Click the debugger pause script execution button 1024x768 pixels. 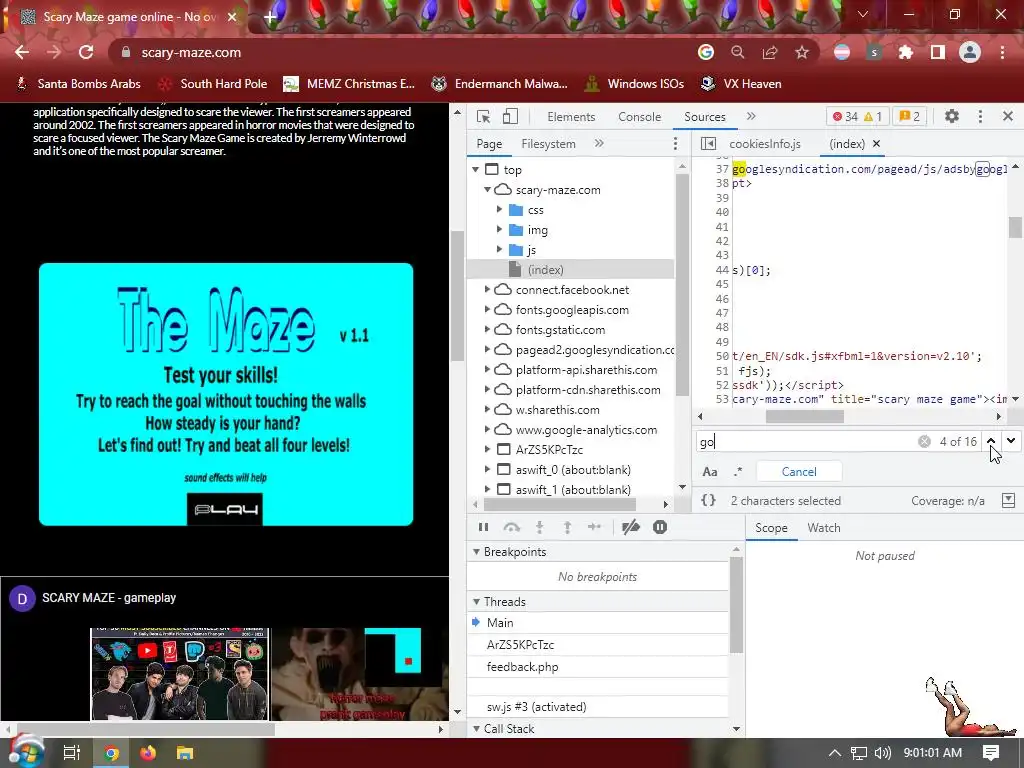tap(483, 528)
